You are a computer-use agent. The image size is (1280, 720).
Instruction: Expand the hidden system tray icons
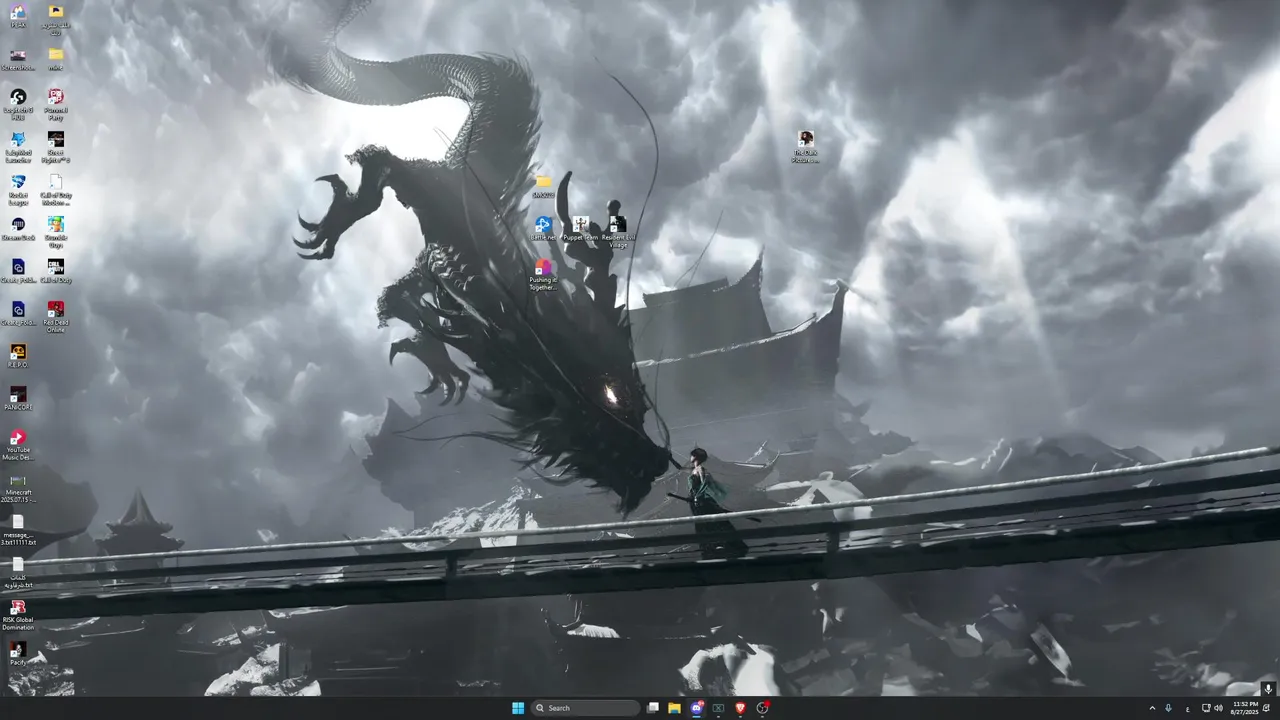pyautogui.click(x=1152, y=708)
